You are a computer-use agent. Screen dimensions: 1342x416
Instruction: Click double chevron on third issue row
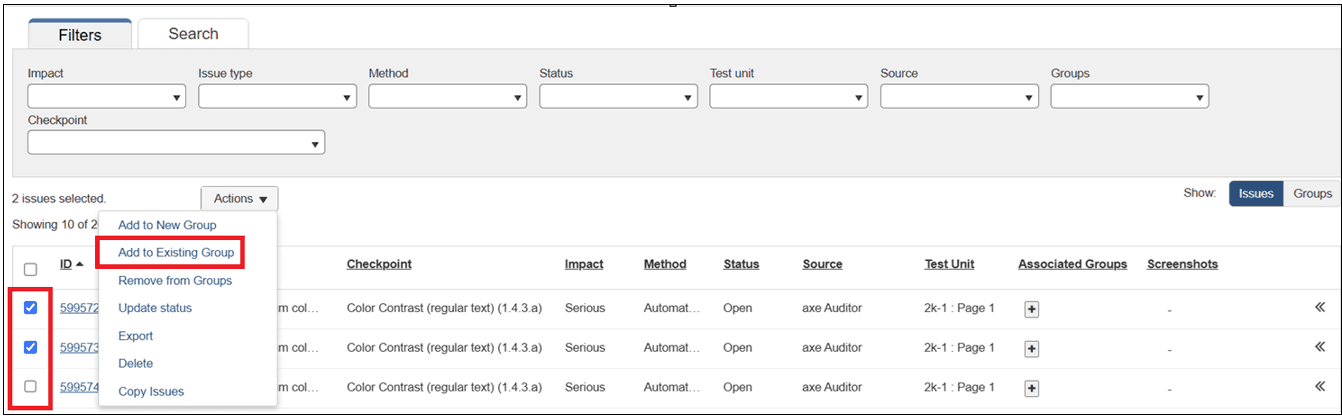pyautogui.click(x=1320, y=387)
